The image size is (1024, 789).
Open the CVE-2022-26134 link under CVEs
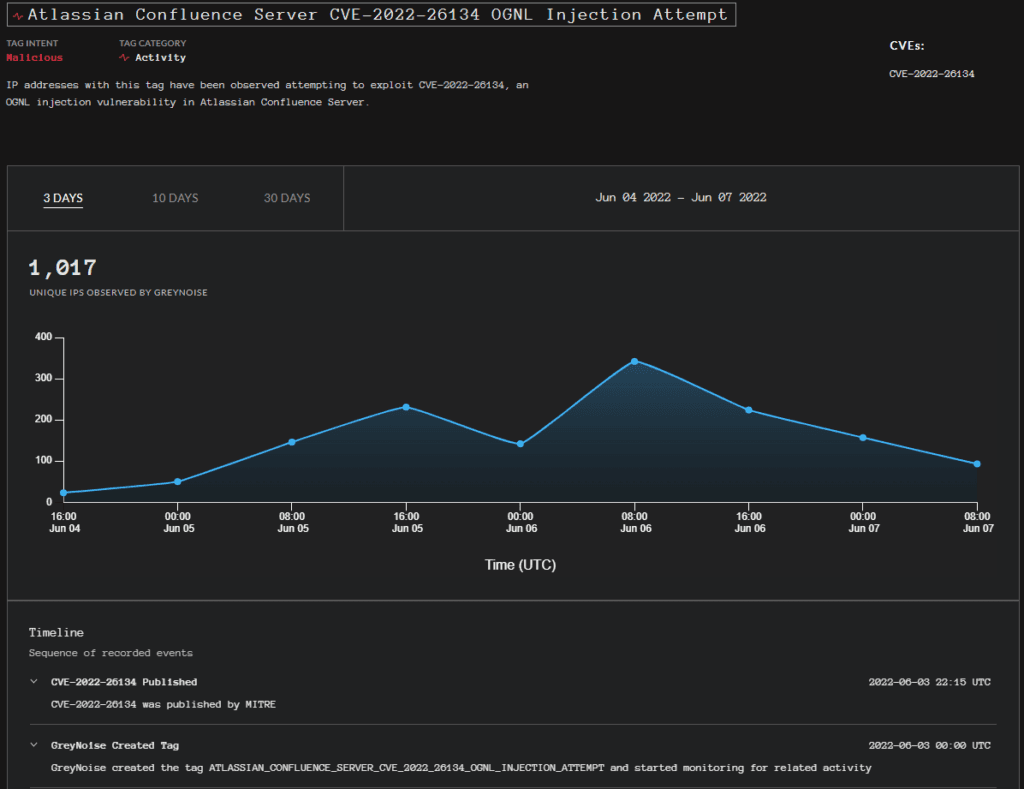(x=931, y=73)
